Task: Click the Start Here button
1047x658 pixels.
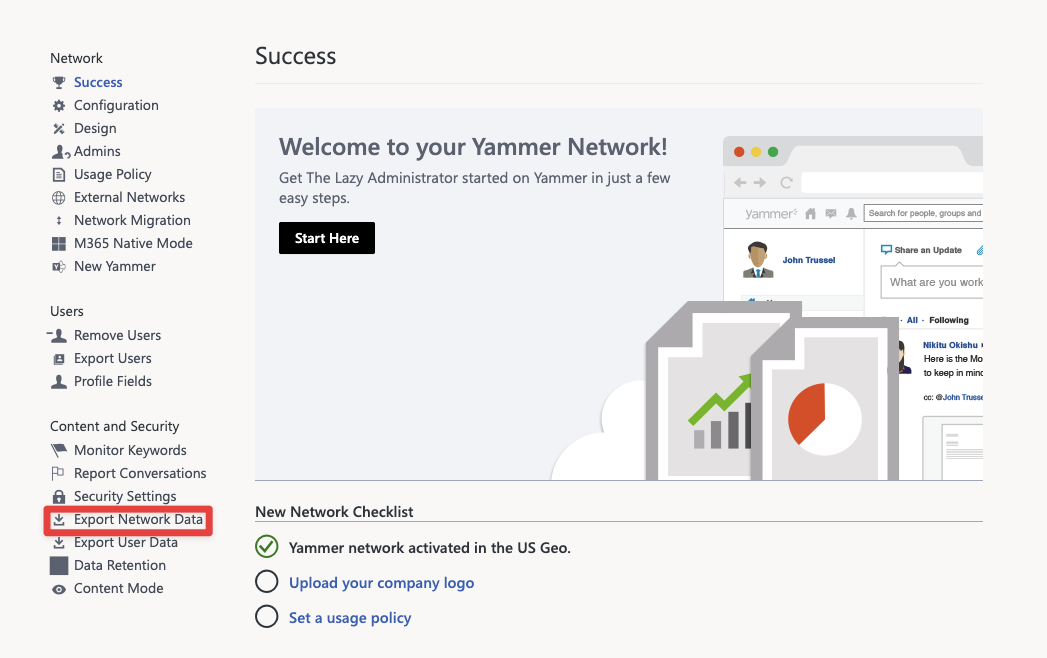Action: click(327, 238)
